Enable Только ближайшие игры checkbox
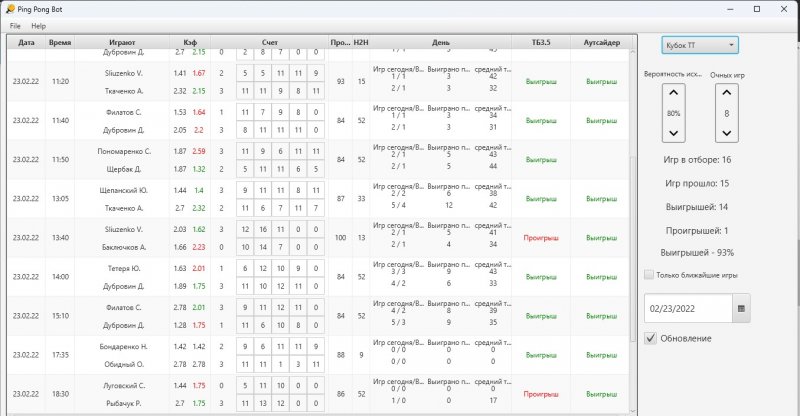The image size is (800, 416). 651,274
